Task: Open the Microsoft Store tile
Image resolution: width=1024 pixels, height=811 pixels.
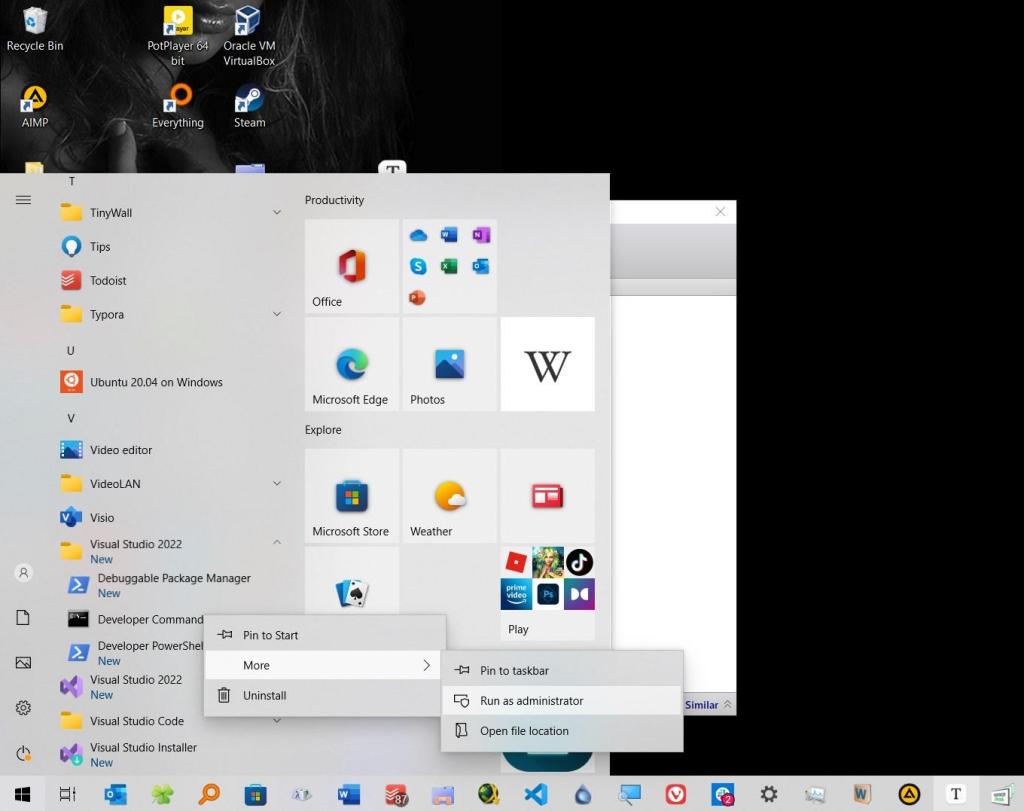Action: click(x=351, y=496)
